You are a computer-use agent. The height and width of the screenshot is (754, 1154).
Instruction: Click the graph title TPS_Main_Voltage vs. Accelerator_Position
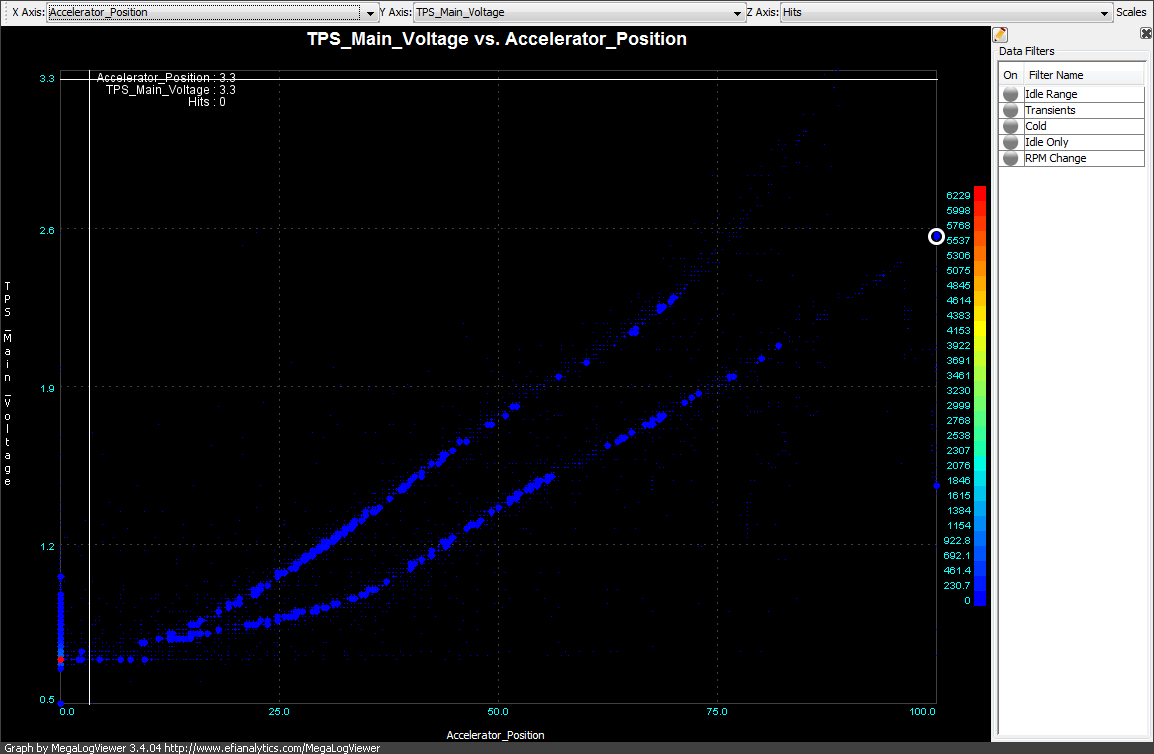pyautogui.click(x=497, y=39)
